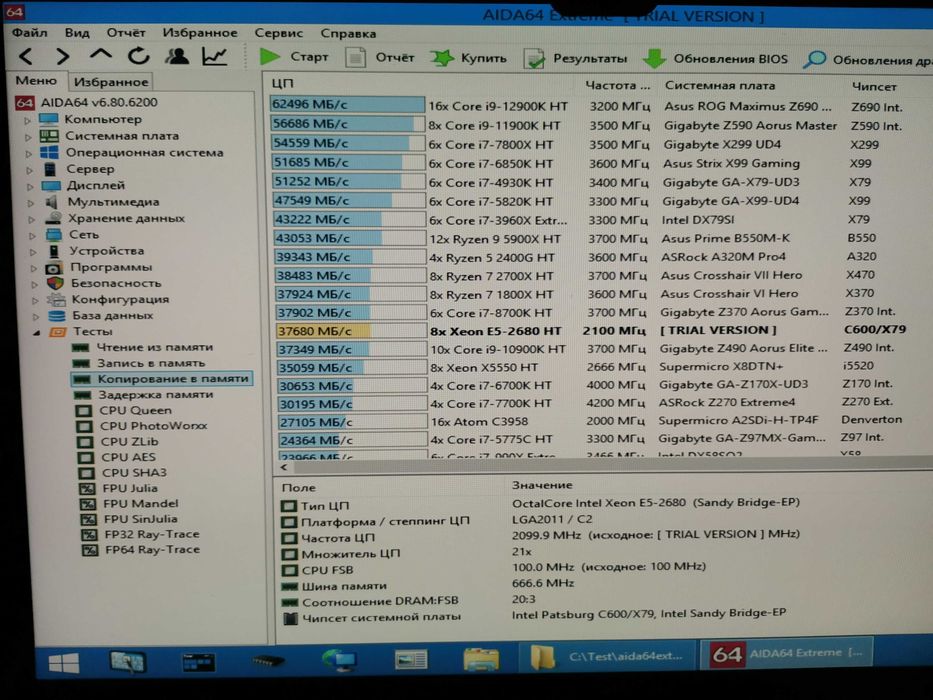This screenshot has width=933, height=700.
Task: Sort by Частота column header
Action: 618,86
